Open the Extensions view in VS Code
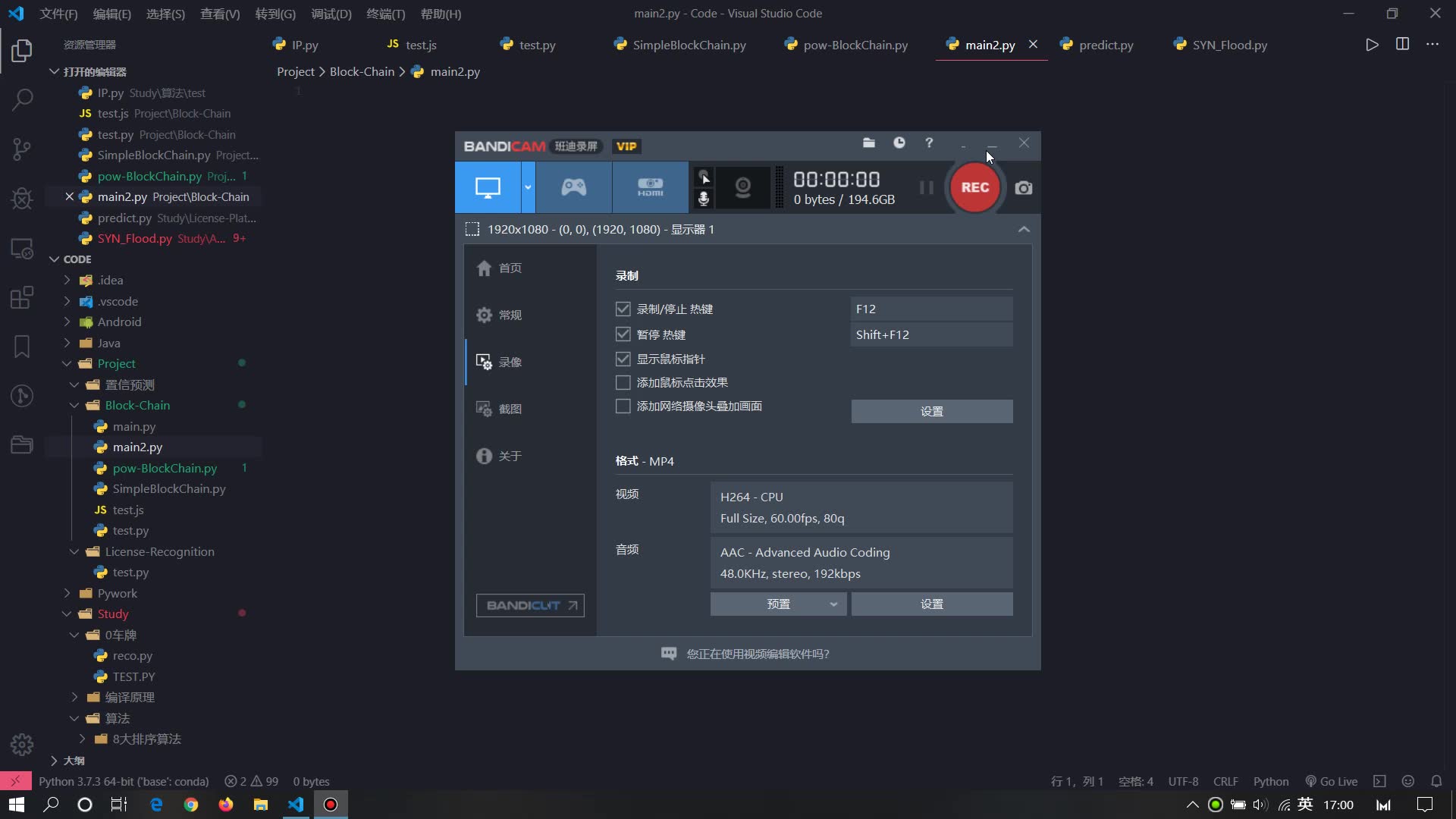 22,297
